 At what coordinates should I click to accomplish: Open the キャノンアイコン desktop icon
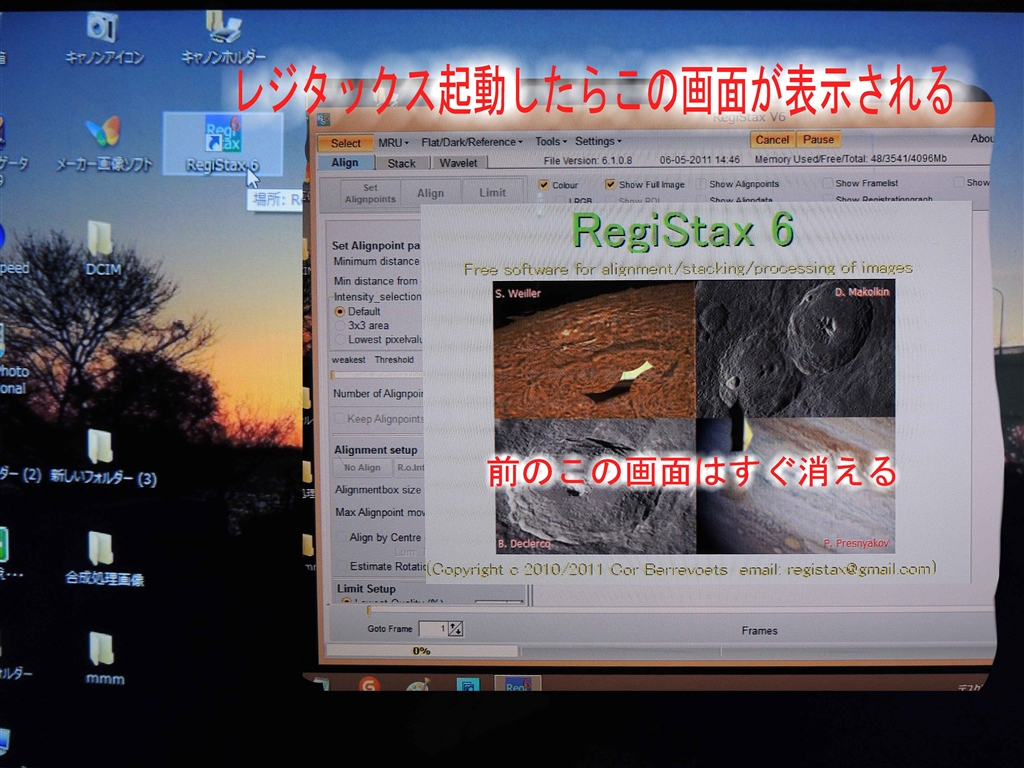104,39
